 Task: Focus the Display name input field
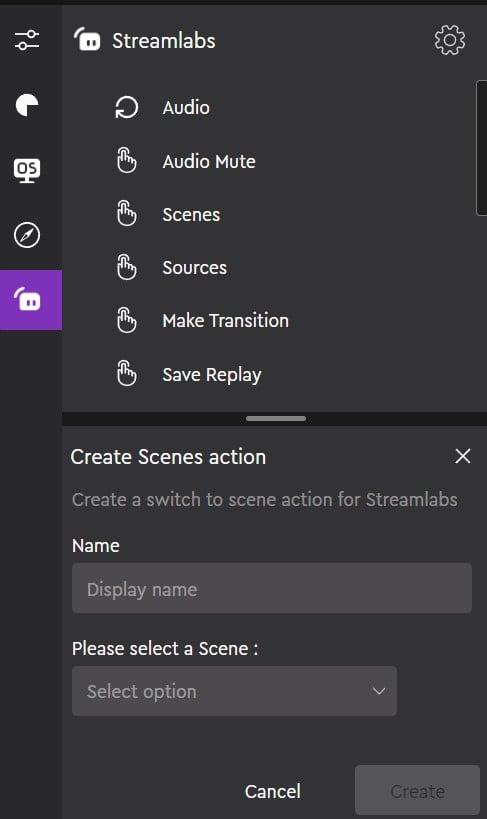(272, 588)
